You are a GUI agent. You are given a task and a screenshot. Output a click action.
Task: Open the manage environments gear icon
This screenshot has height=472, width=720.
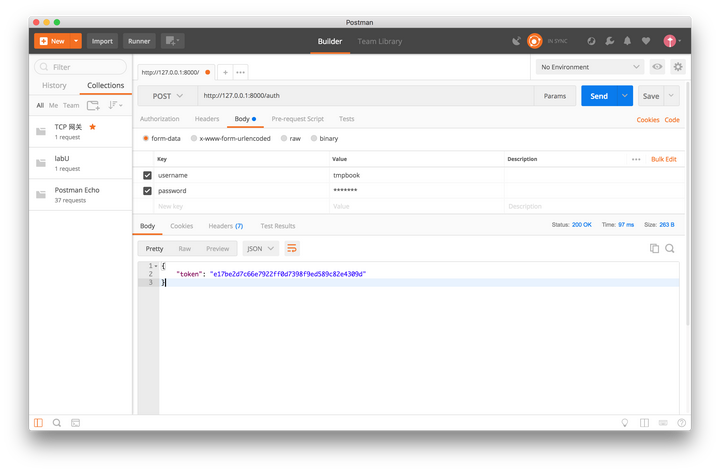[x=678, y=67]
